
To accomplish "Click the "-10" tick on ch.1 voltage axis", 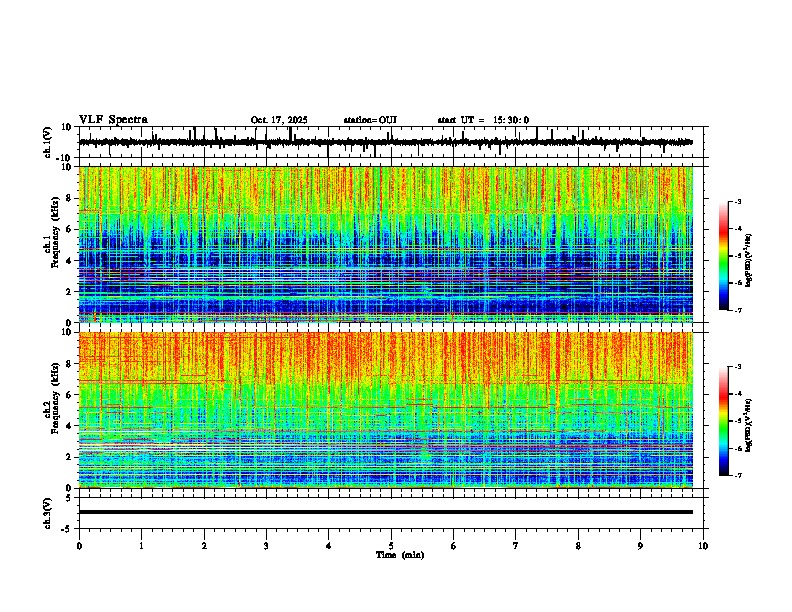I will (x=65, y=158).
